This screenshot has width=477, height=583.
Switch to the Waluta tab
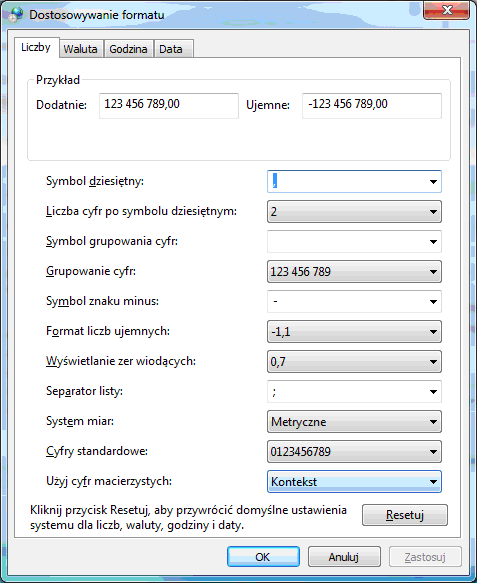coord(80,49)
